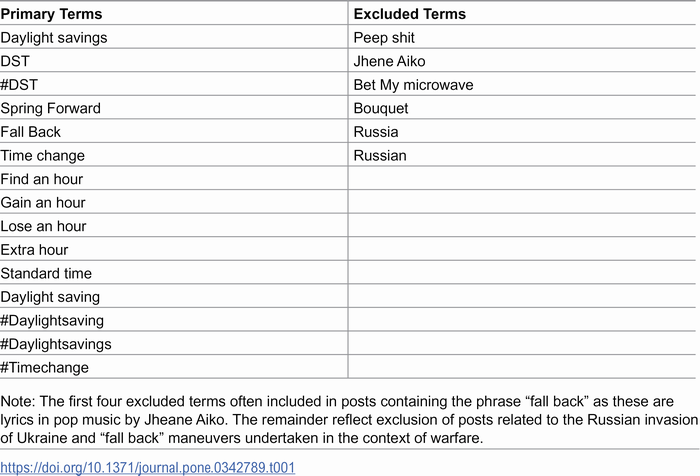Select the Bouquet excluded term

381,109
